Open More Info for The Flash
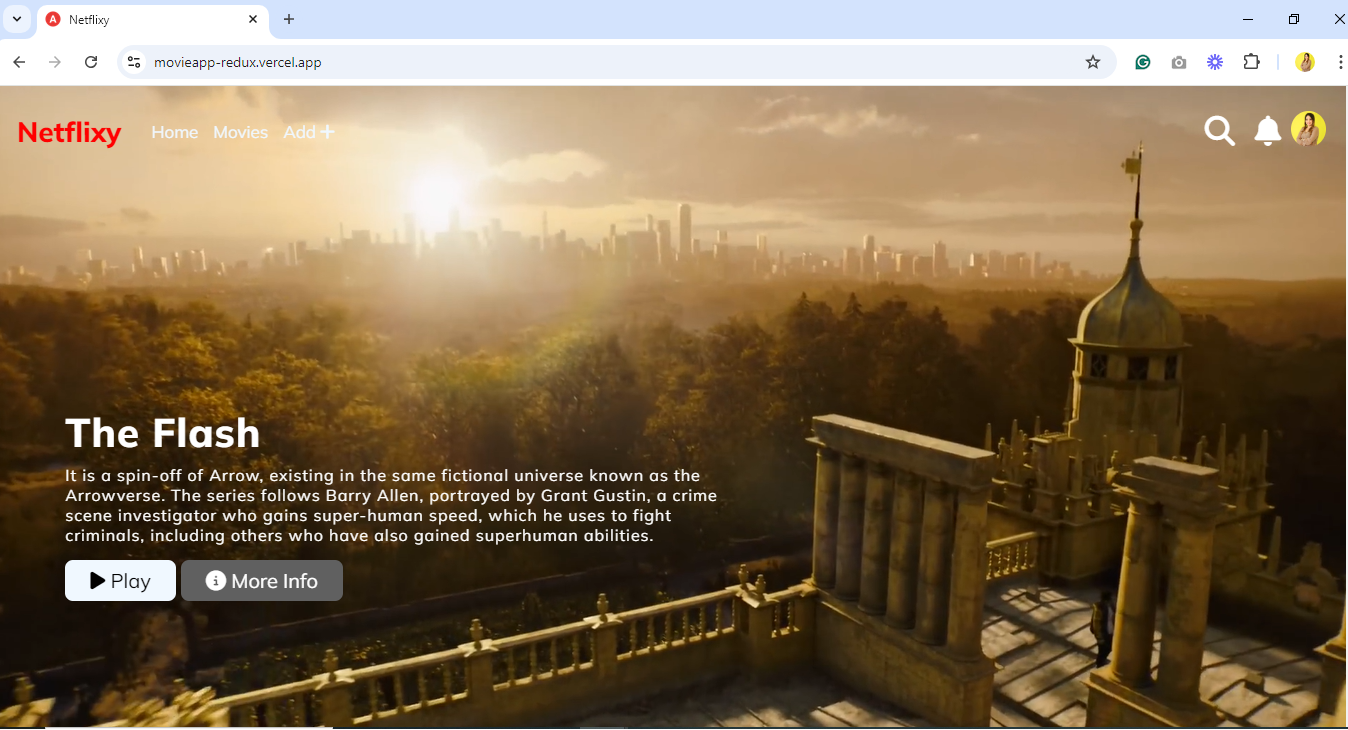Image resolution: width=1348 pixels, height=730 pixels. 262,581
